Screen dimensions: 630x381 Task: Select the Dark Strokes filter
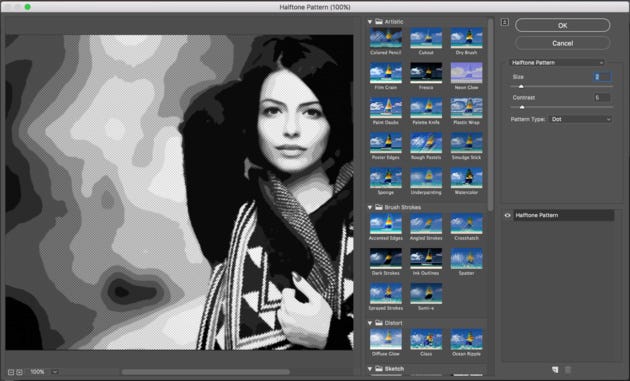pyautogui.click(x=386, y=258)
